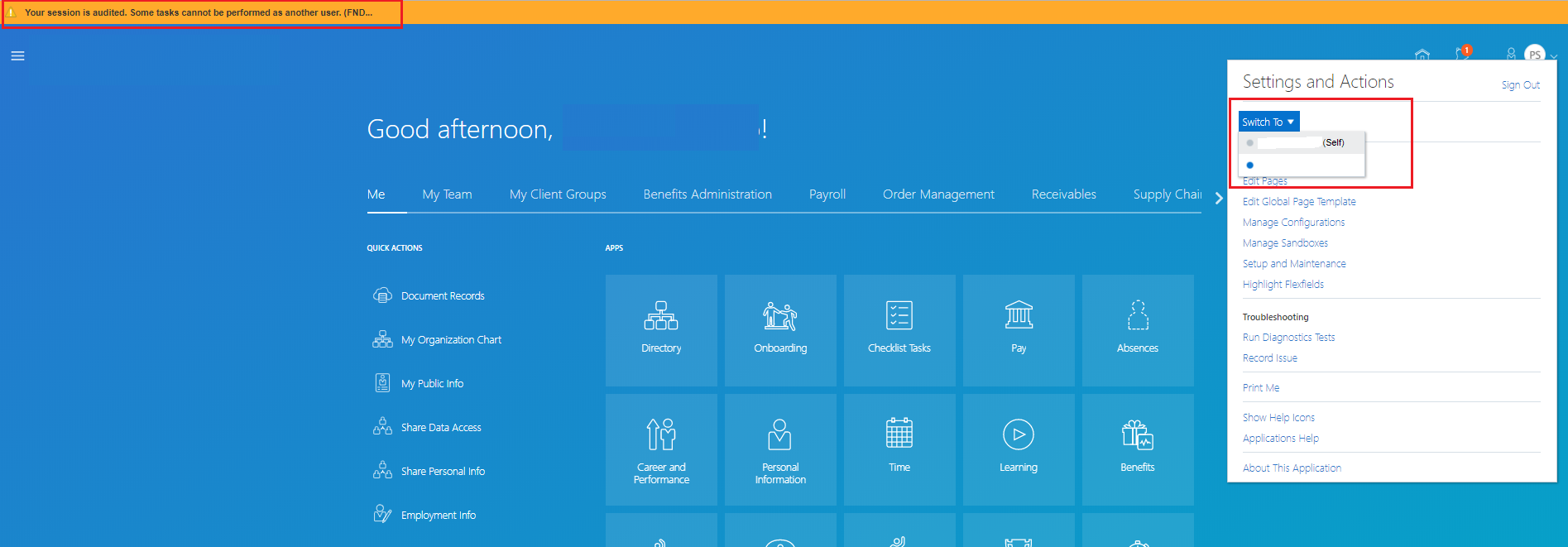Open the Directory app tile
Image resolution: width=1568 pixels, height=547 pixels.
661,329
